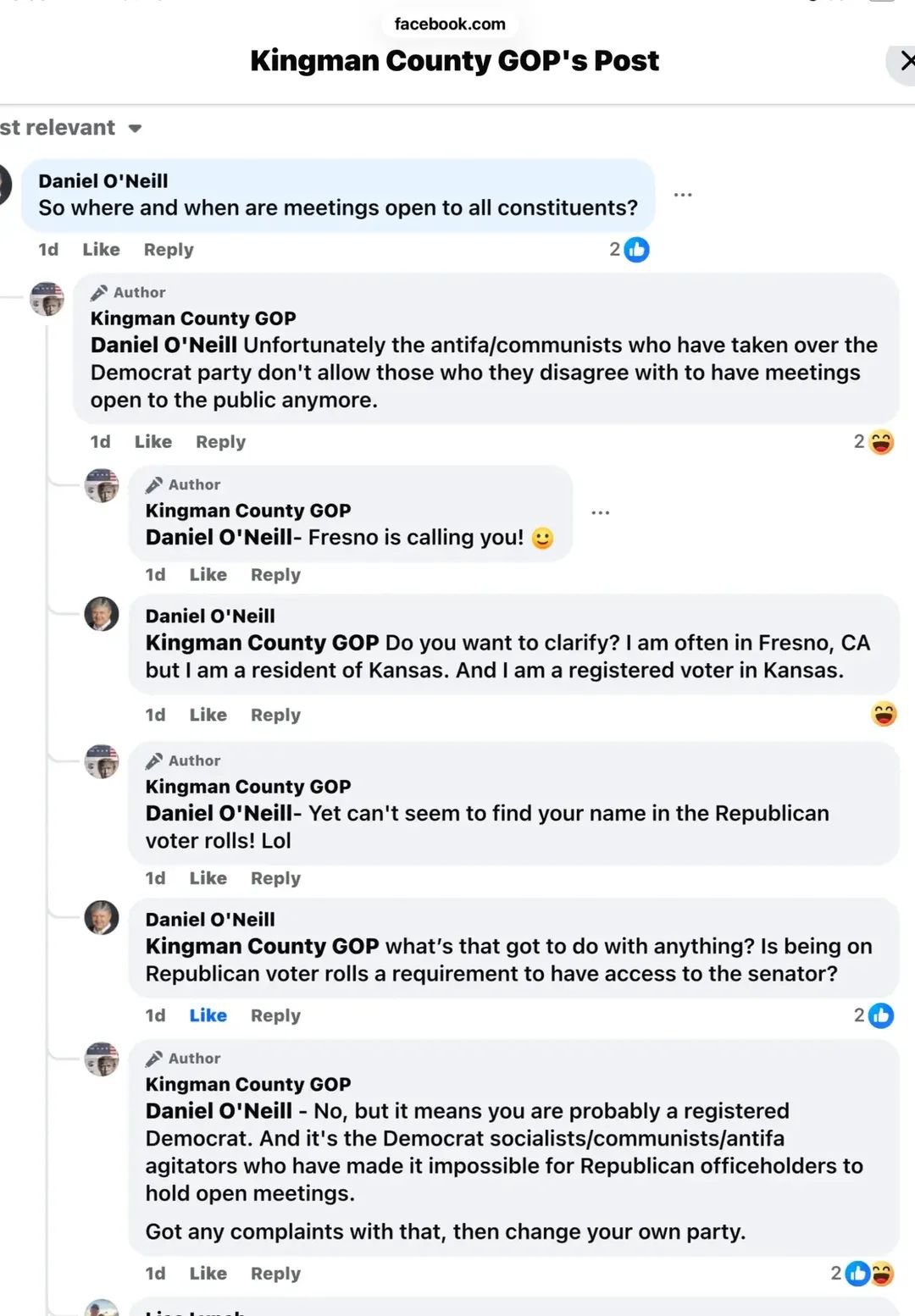Open Kingman County GOP avatar on first reply
The height and width of the screenshot is (1316, 915).
tap(47, 299)
